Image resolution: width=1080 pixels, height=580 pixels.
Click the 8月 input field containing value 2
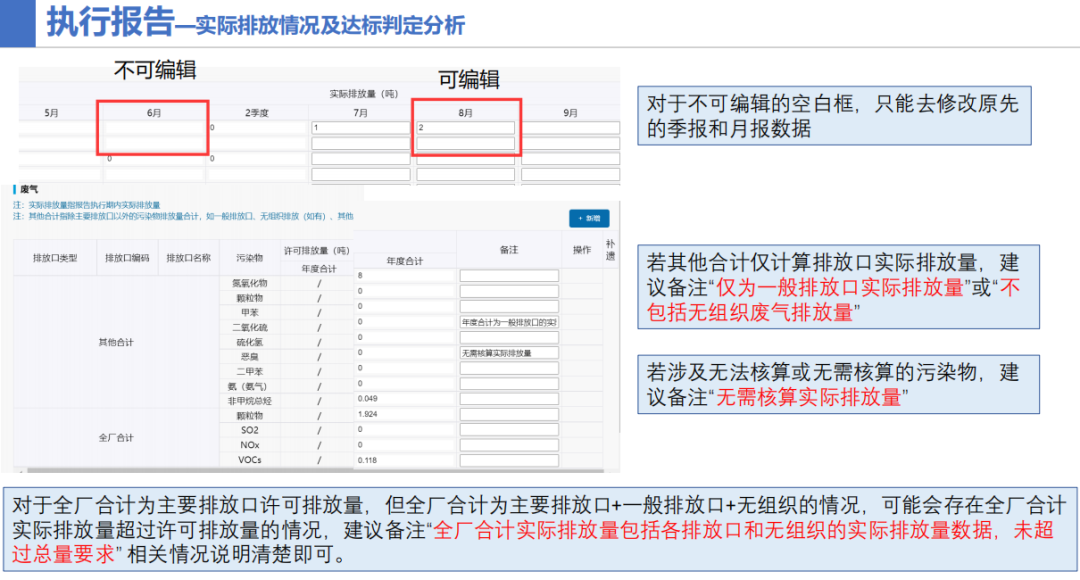tap(465, 128)
